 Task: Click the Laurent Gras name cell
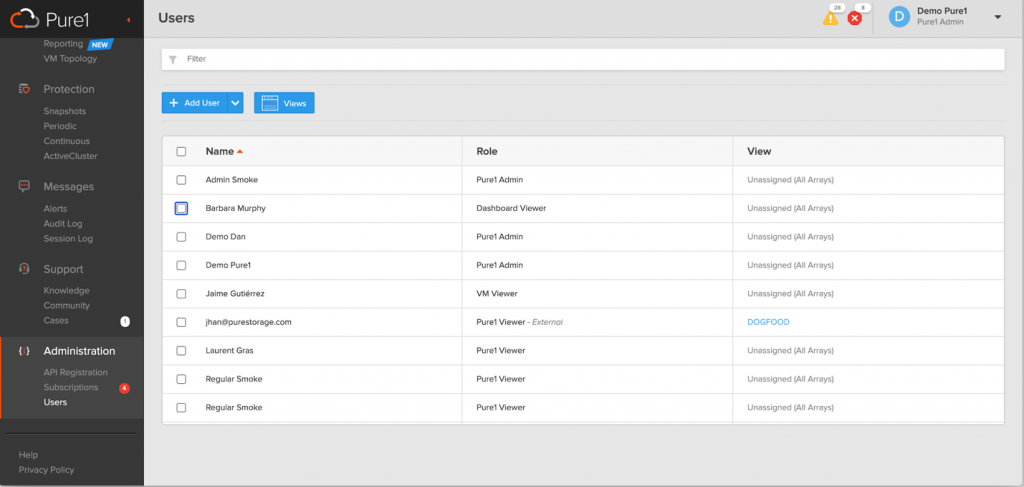229,351
